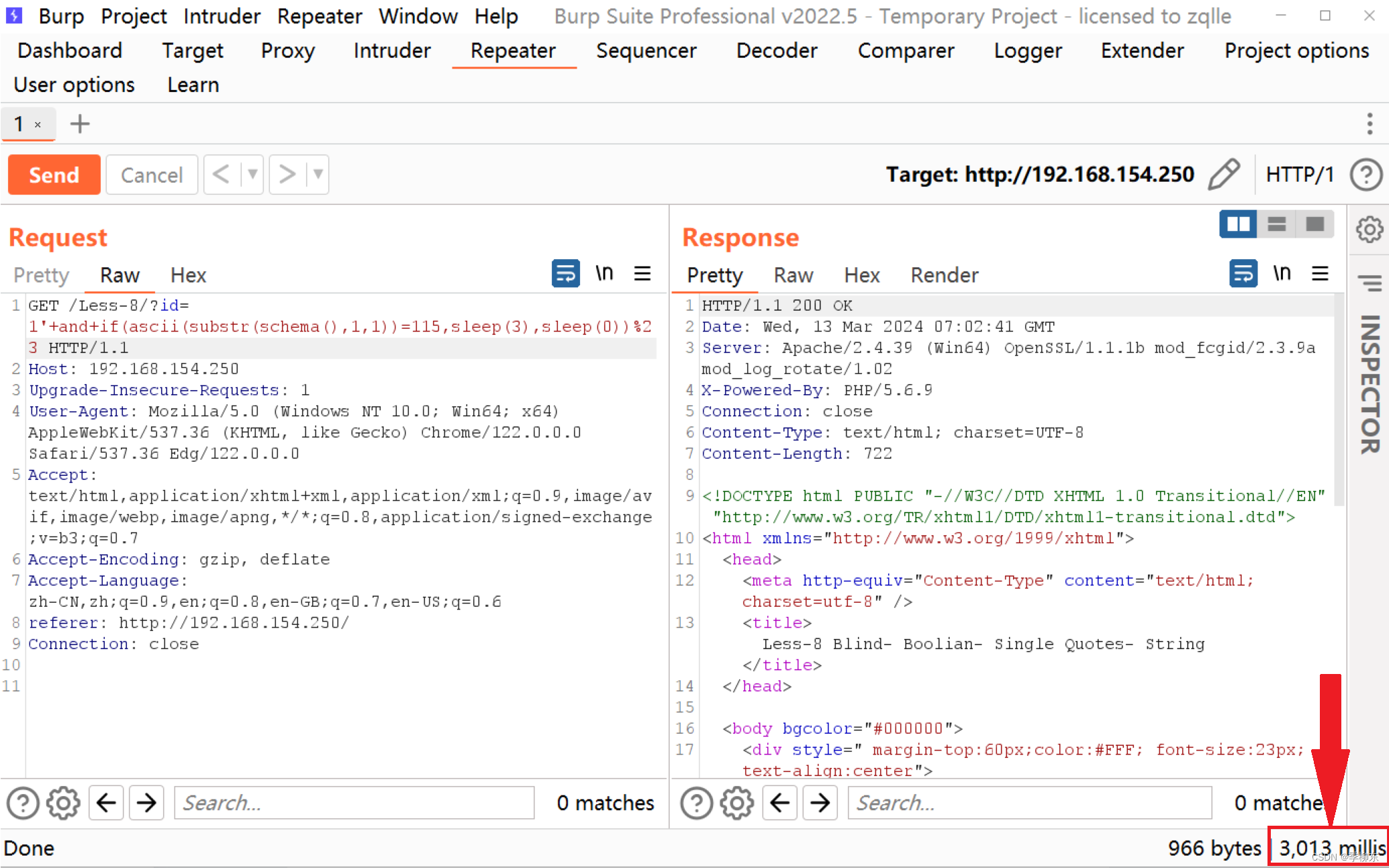
Task: Open Request search settings gear
Action: pos(63,803)
